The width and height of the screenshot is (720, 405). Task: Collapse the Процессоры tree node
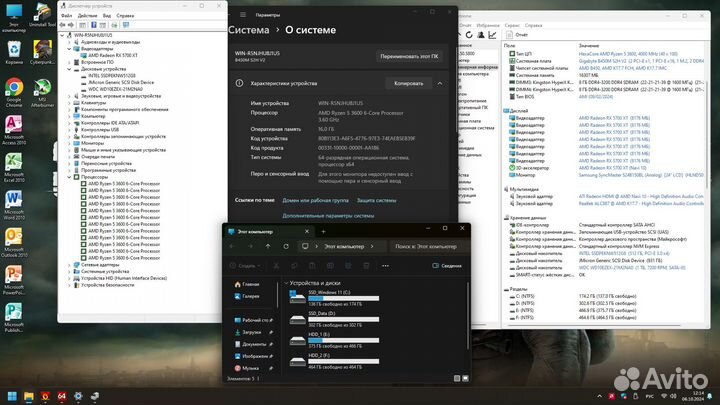(69, 177)
